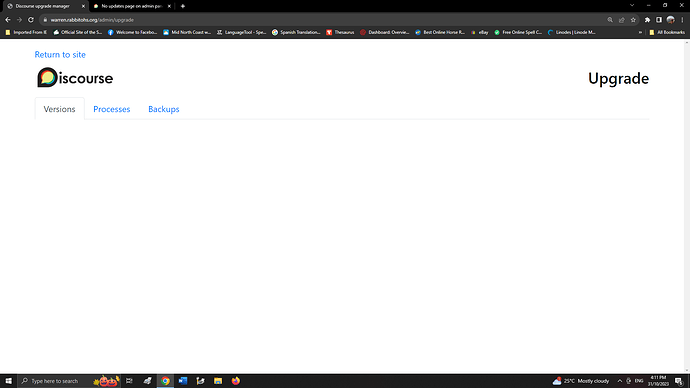Open Best Online Horse bookmark

(440, 32)
